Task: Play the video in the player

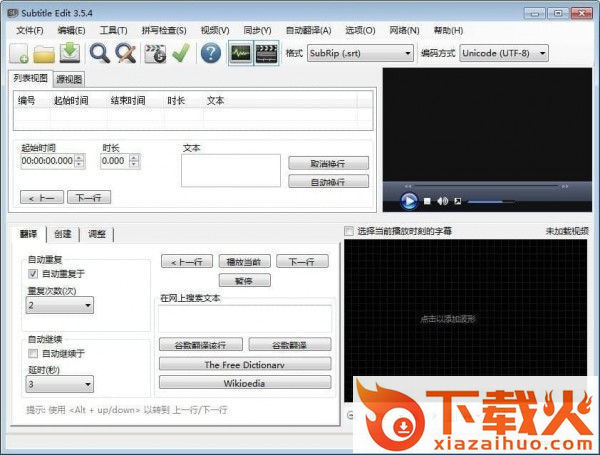Action: click(x=409, y=201)
